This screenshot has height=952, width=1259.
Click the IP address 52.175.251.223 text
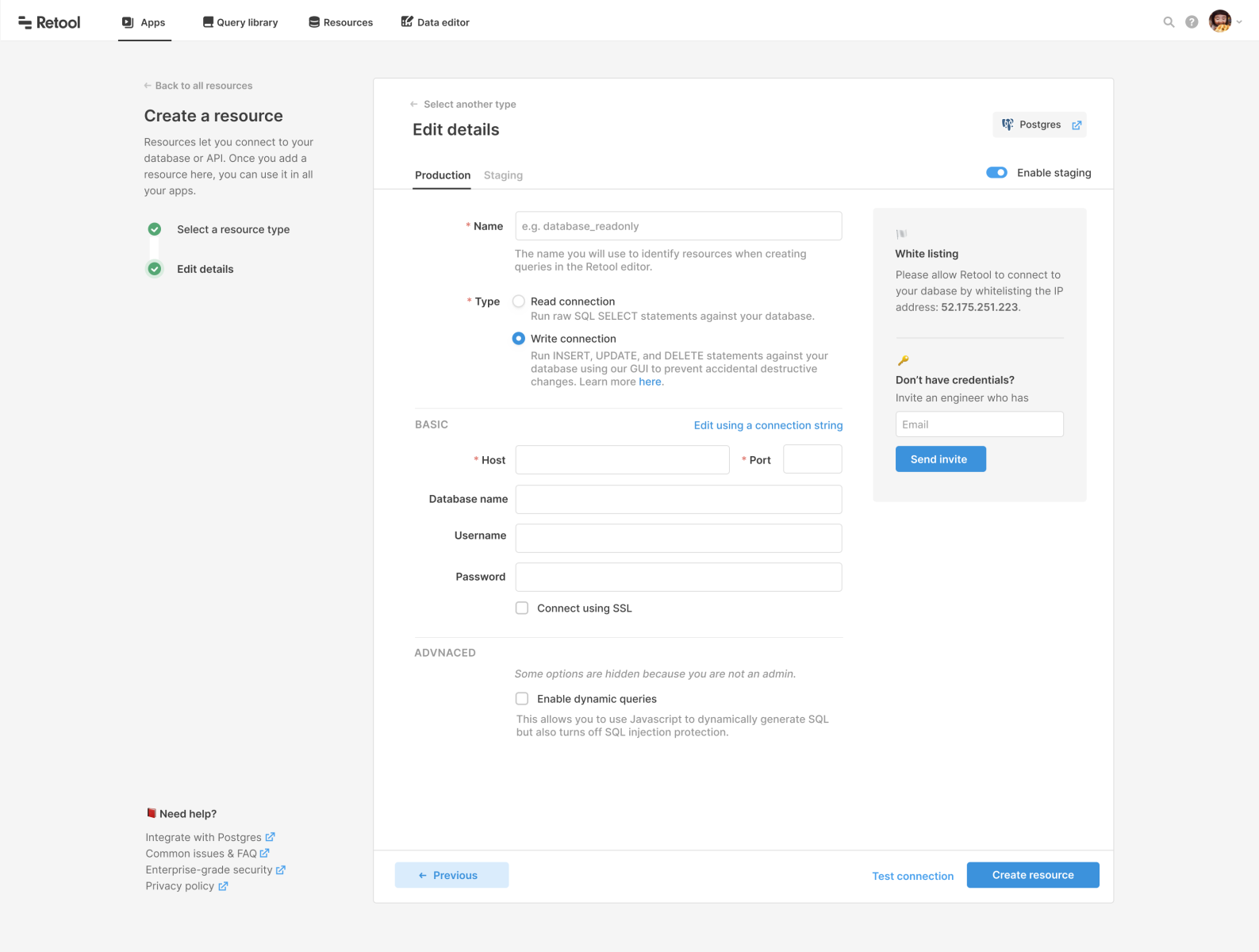(x=979, y=307)
